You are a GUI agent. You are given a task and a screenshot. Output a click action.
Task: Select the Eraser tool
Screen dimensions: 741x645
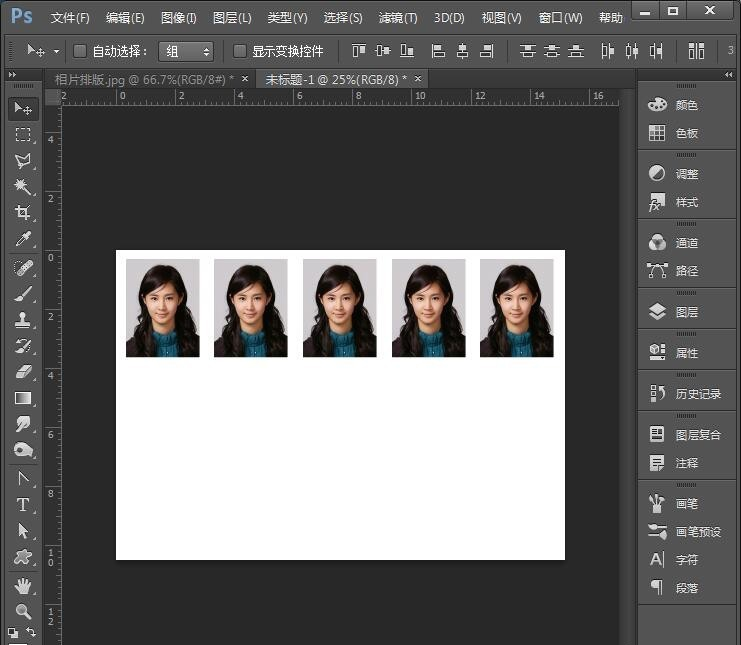[22, 372]
